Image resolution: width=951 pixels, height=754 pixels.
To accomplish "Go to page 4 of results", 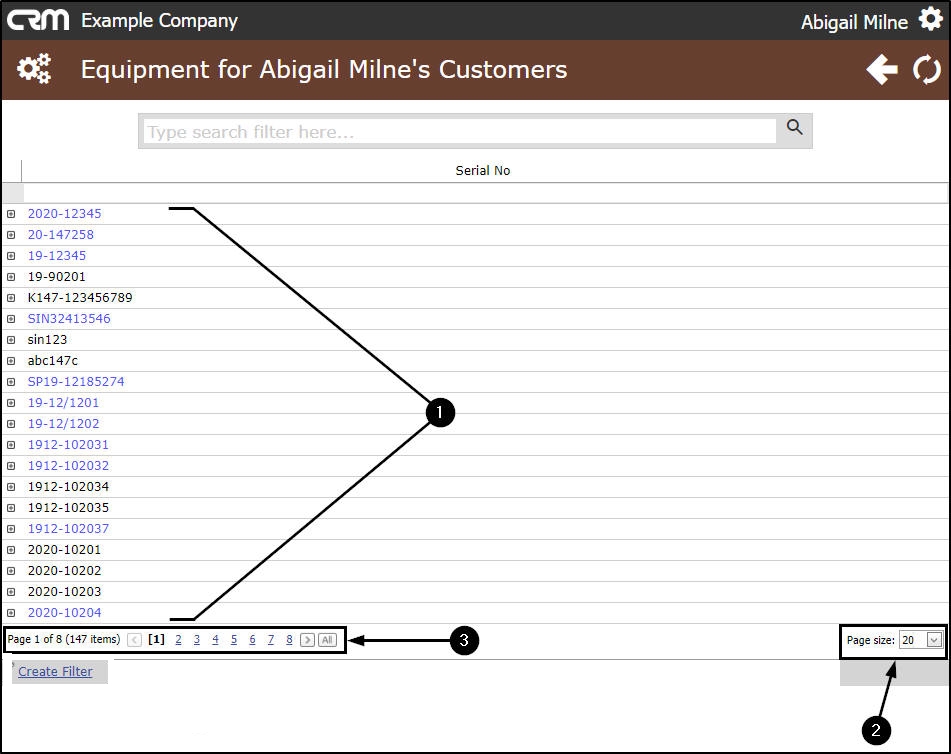I will point(215,639).
